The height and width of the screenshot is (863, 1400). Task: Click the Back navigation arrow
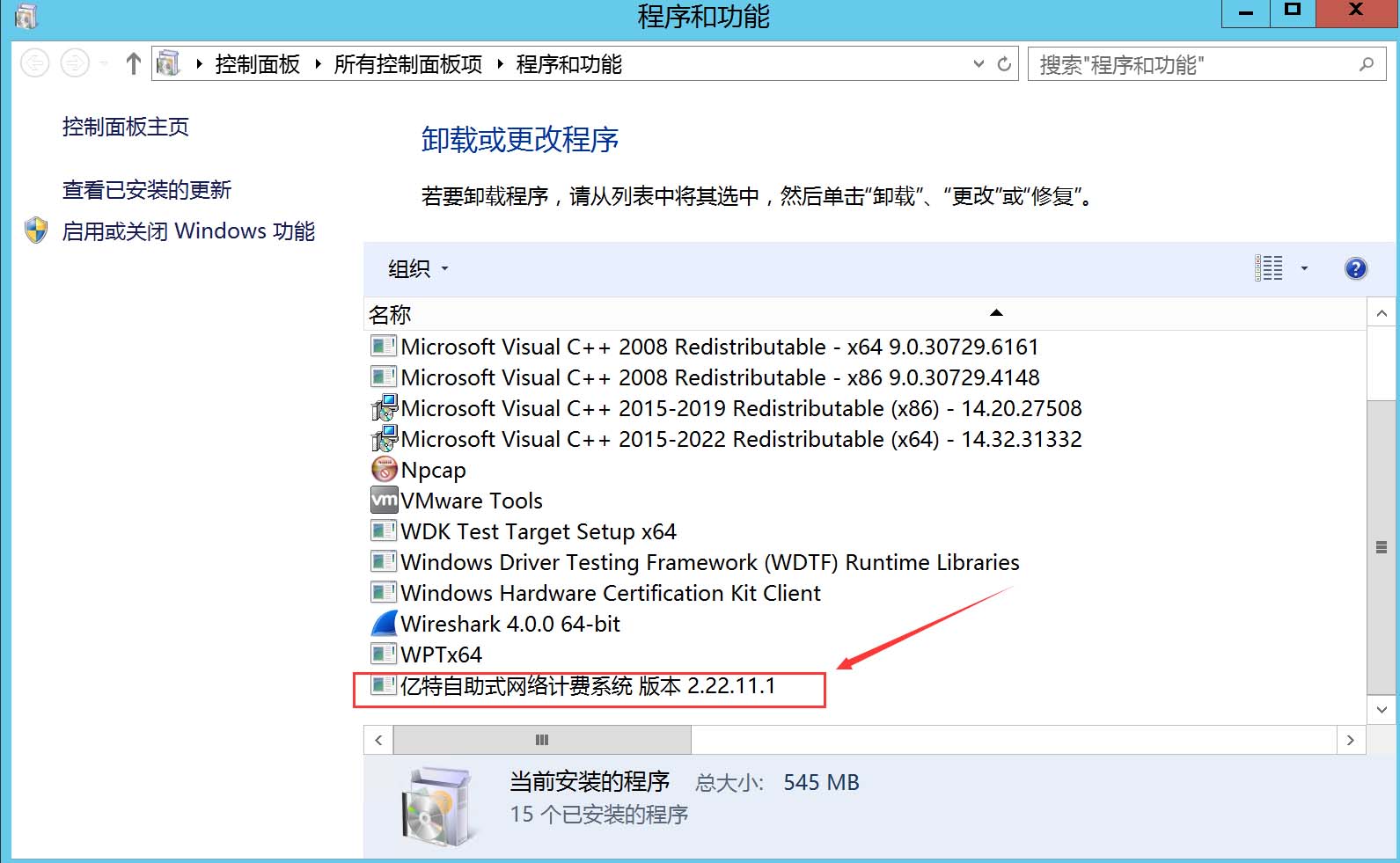pyautogui.click(x=35, y=63)
